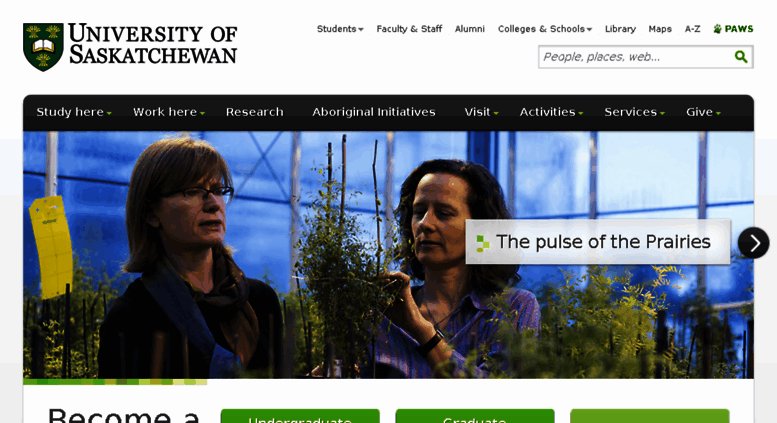Screen dimensions: 777x423
Task: Click the Undergraduate green button
Action: point(300,416)
